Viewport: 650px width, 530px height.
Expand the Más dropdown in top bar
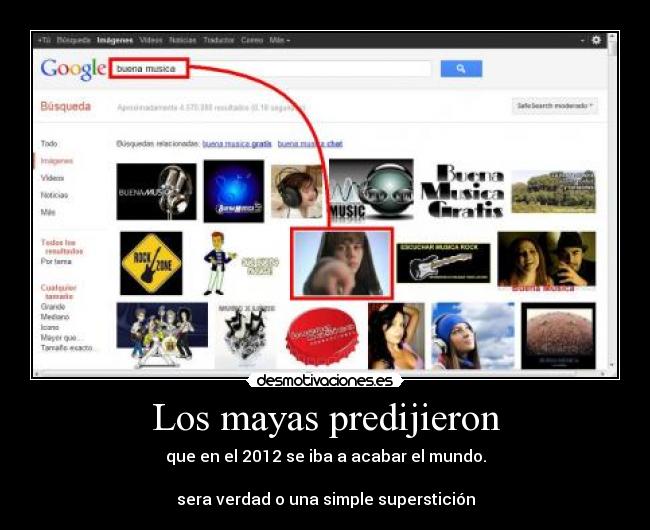coord(280,40)
